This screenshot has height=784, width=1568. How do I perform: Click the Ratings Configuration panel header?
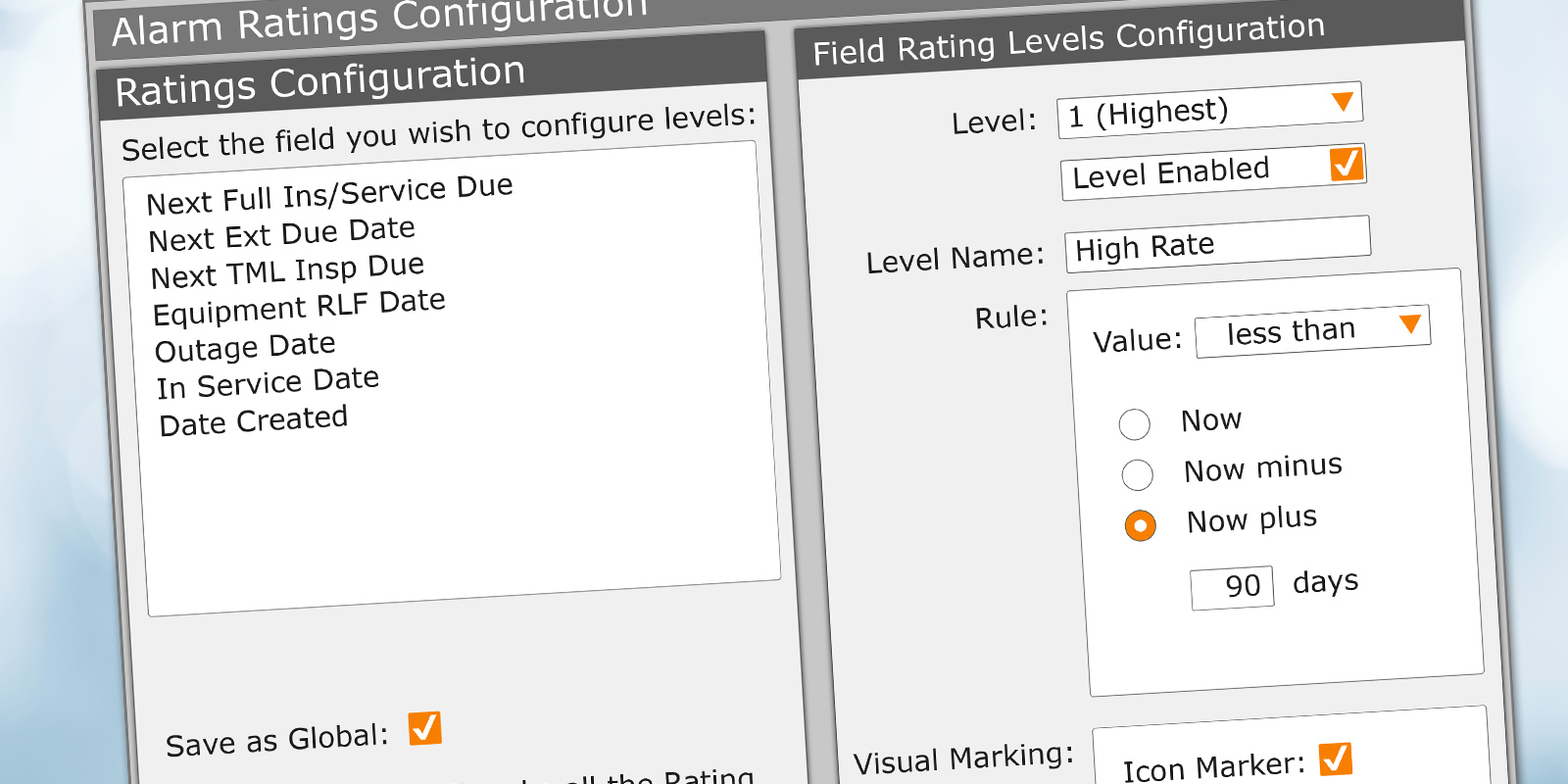431,77
